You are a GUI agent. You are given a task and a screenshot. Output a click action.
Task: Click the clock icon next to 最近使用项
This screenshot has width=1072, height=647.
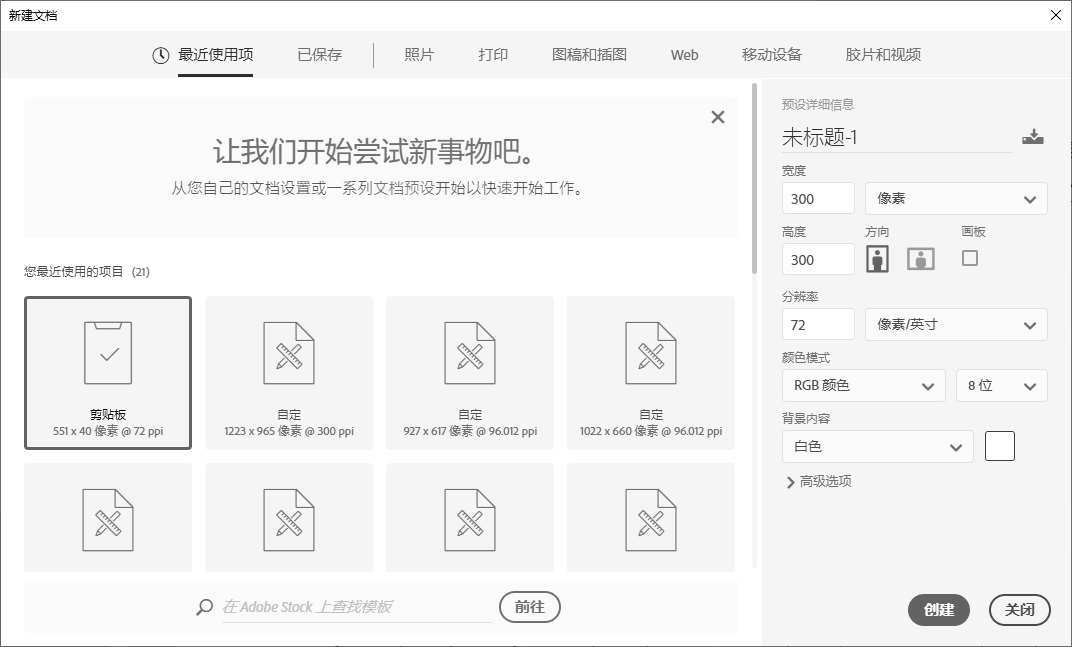[x=160, y=56]
